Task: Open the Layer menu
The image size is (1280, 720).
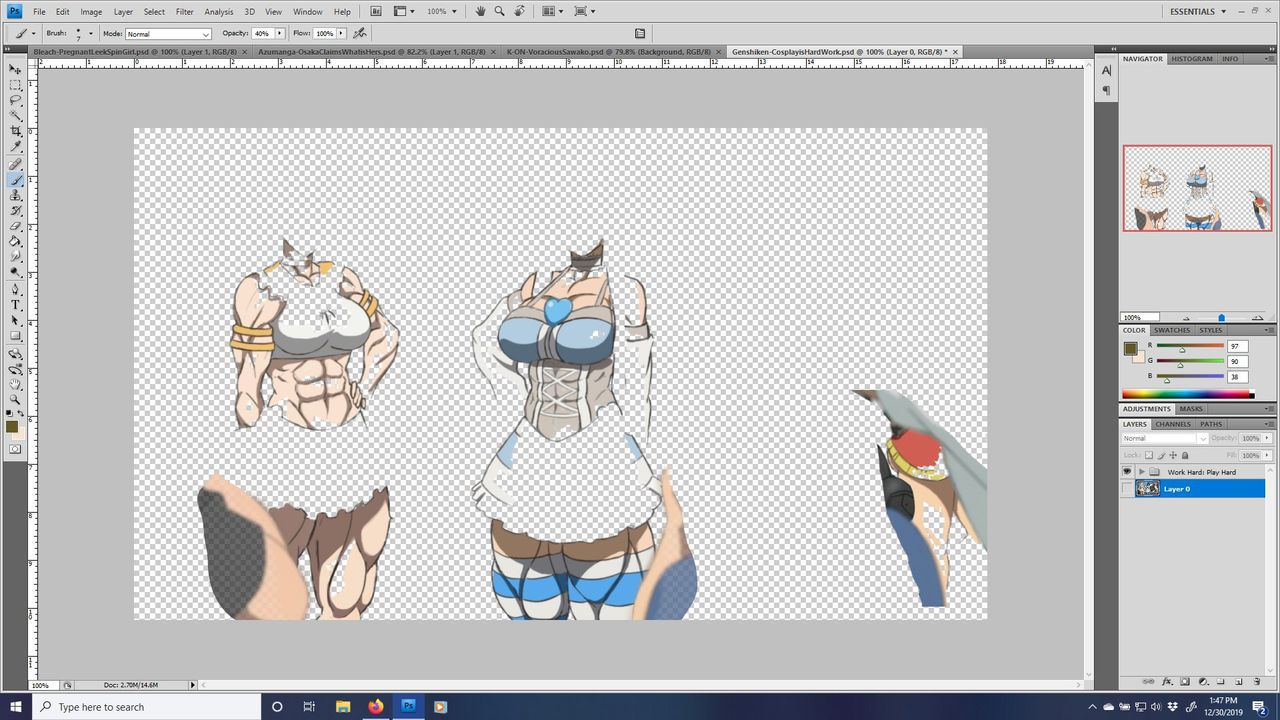Action: click(123, 11)
